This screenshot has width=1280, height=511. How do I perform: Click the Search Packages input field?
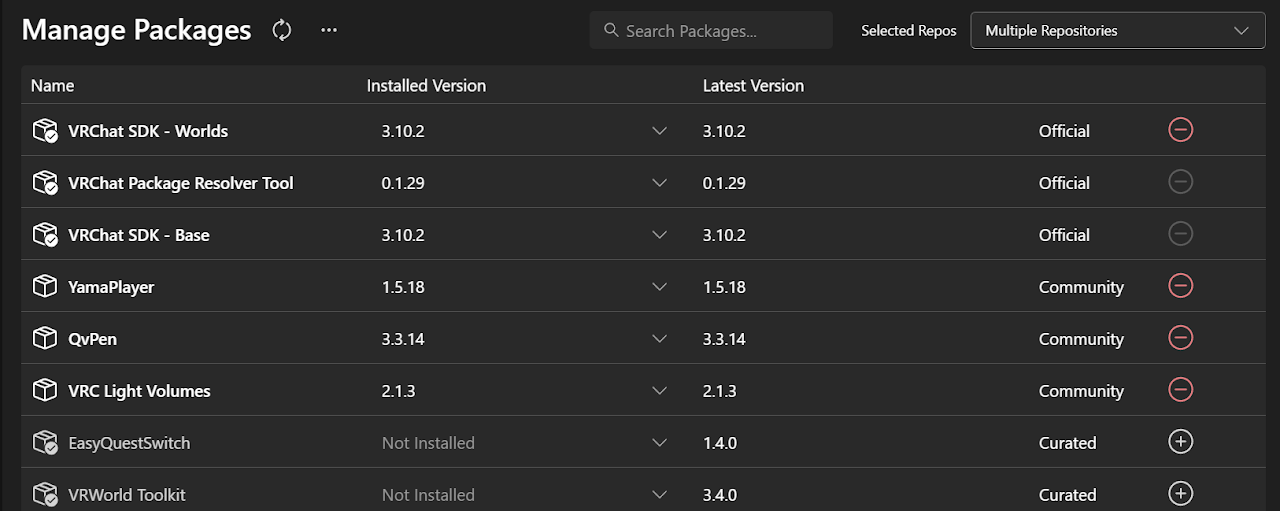[x=711, y=31]
